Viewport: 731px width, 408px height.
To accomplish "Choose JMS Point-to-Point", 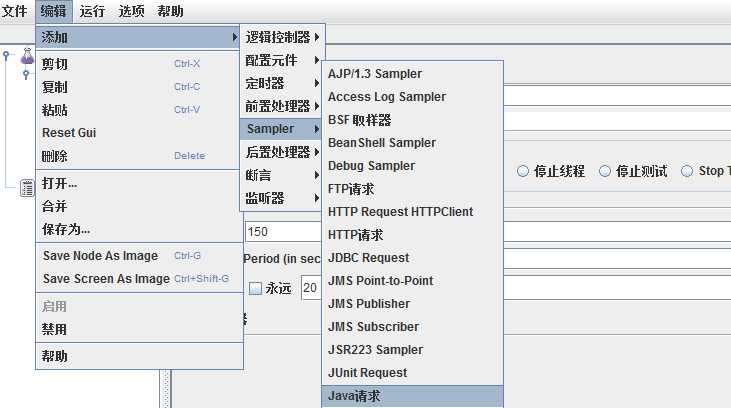I will (413, 281).
